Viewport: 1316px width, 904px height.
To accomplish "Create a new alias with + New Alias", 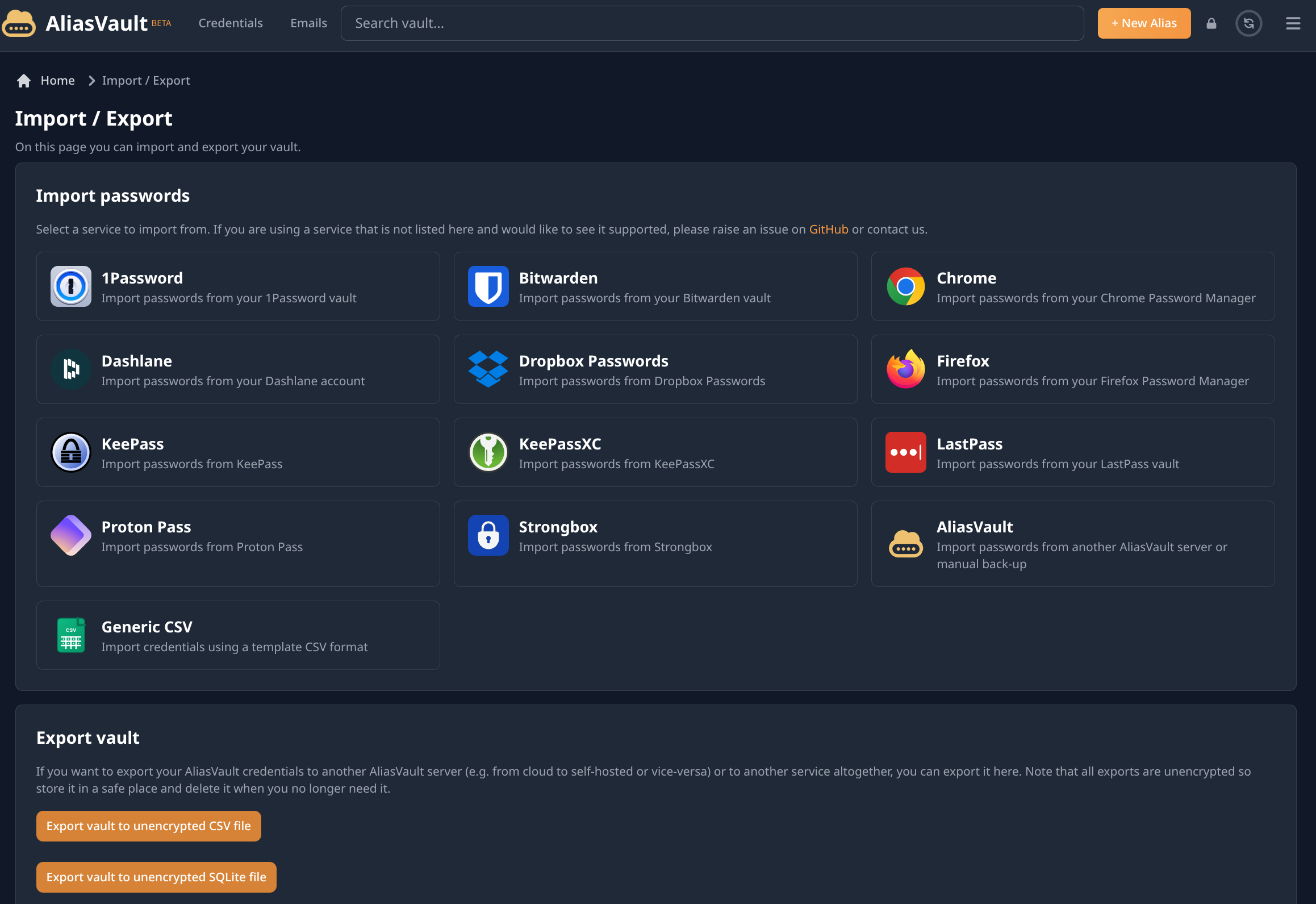I will 1143,23.
